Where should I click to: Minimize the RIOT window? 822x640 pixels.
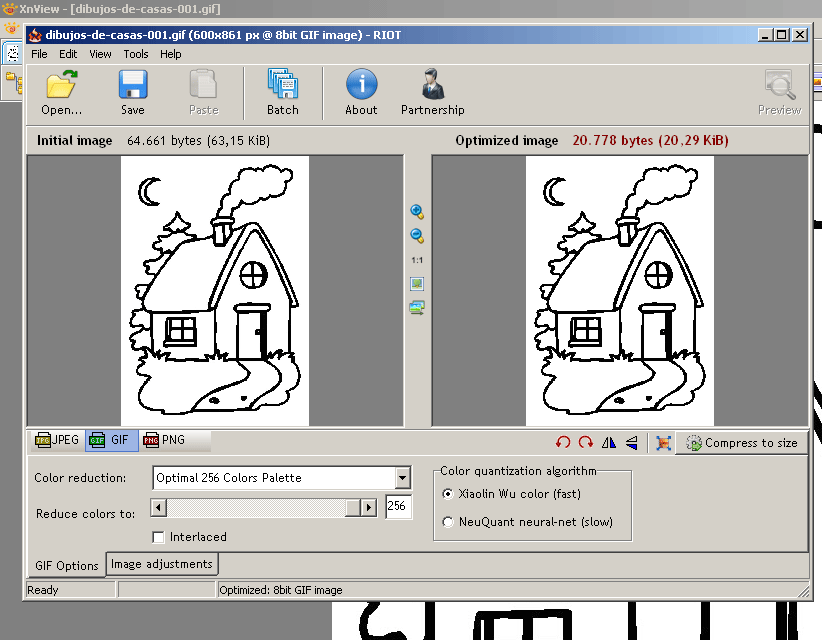coord(765,35)
